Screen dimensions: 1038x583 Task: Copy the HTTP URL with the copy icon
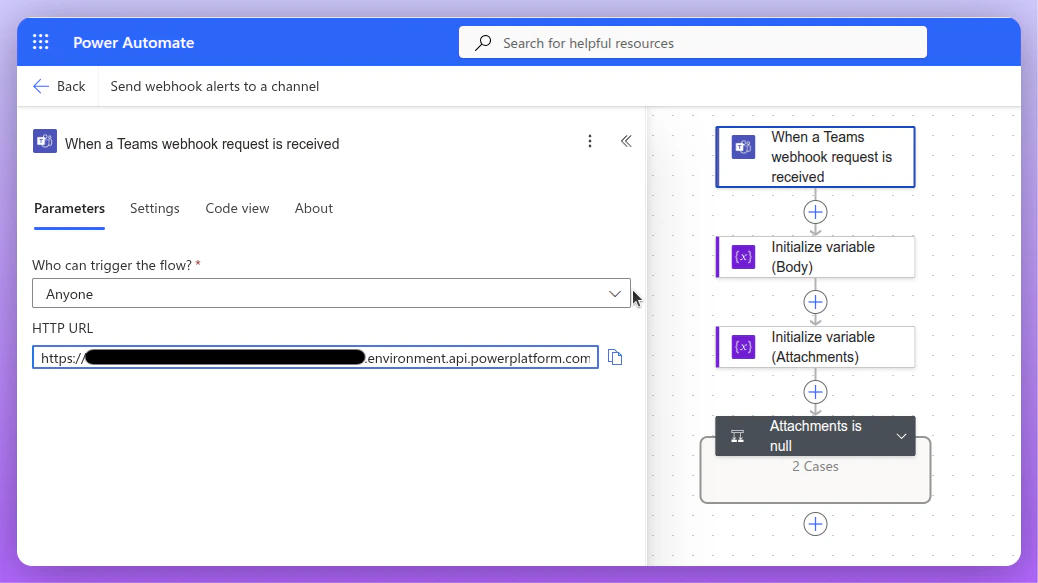[x=615, y=357]
